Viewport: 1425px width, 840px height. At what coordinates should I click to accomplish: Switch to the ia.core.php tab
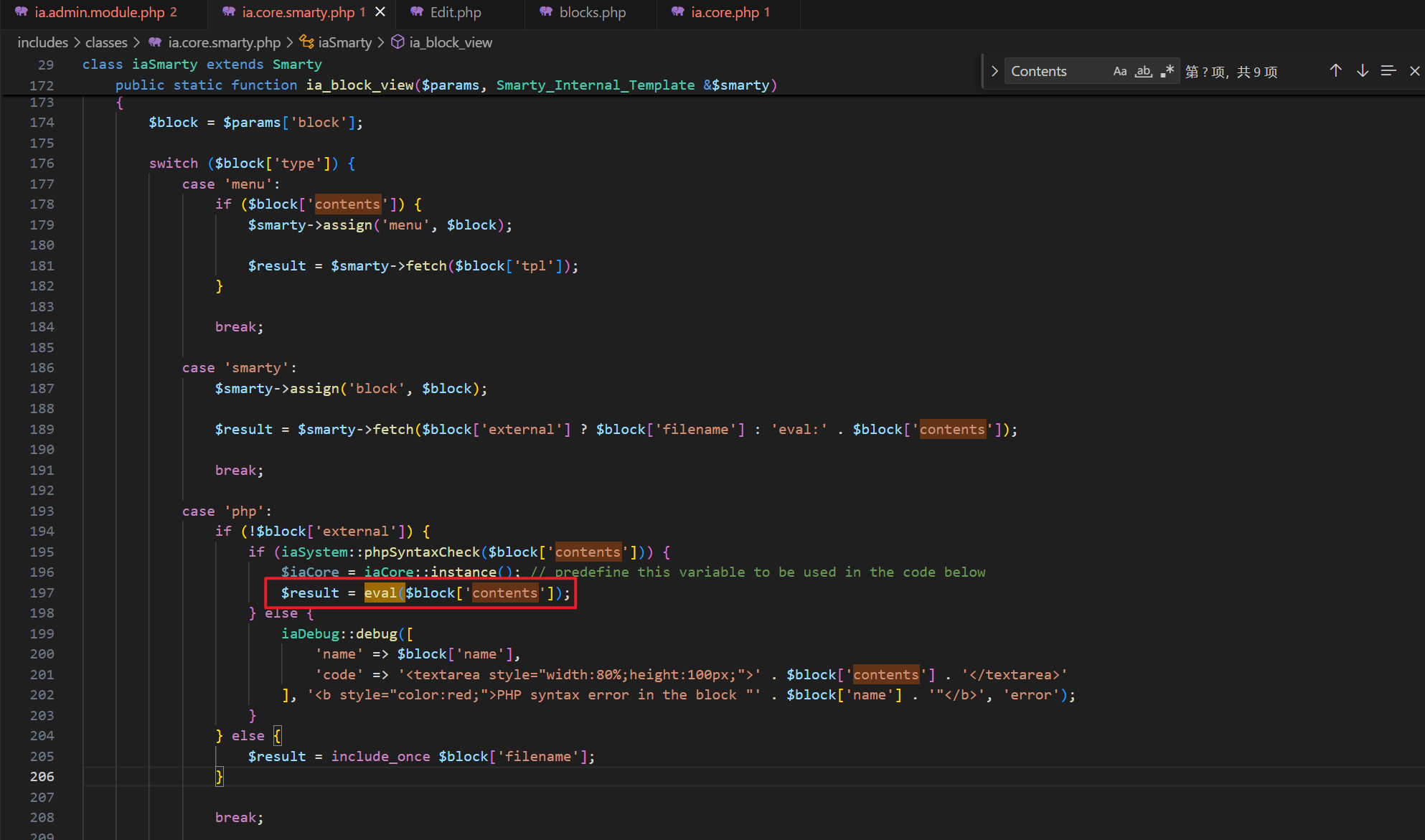tap(730, 12)
